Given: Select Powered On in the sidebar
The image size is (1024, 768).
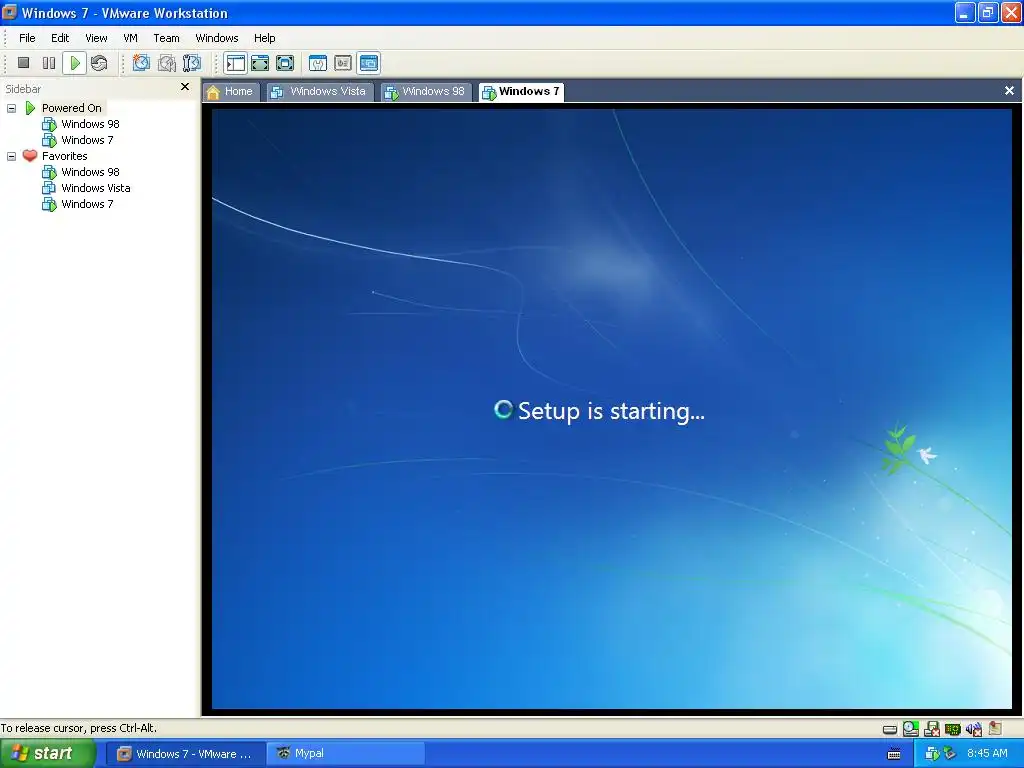Looking at the screenshot, I should 71,108.
